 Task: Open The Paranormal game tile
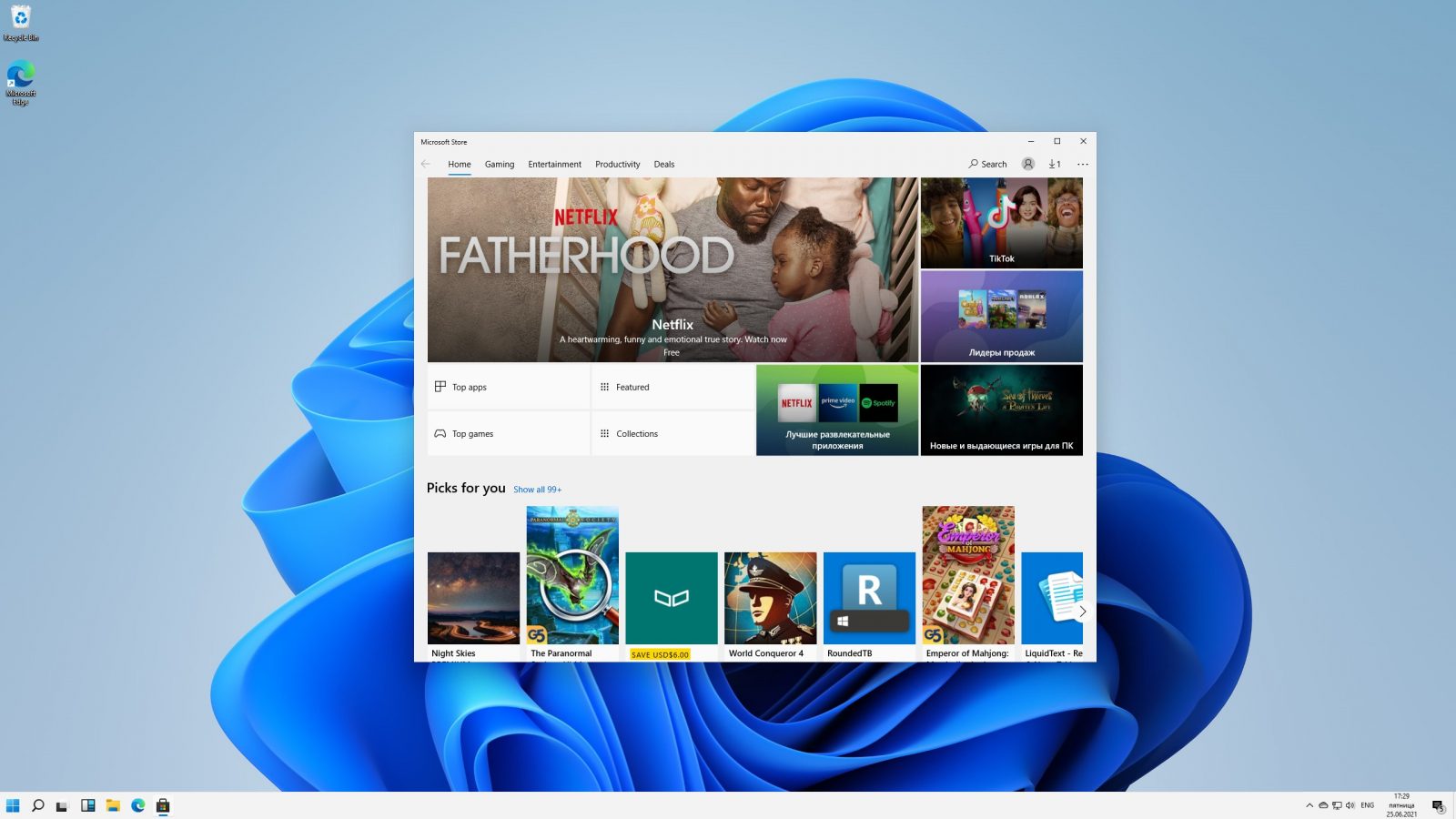[572, 583]
